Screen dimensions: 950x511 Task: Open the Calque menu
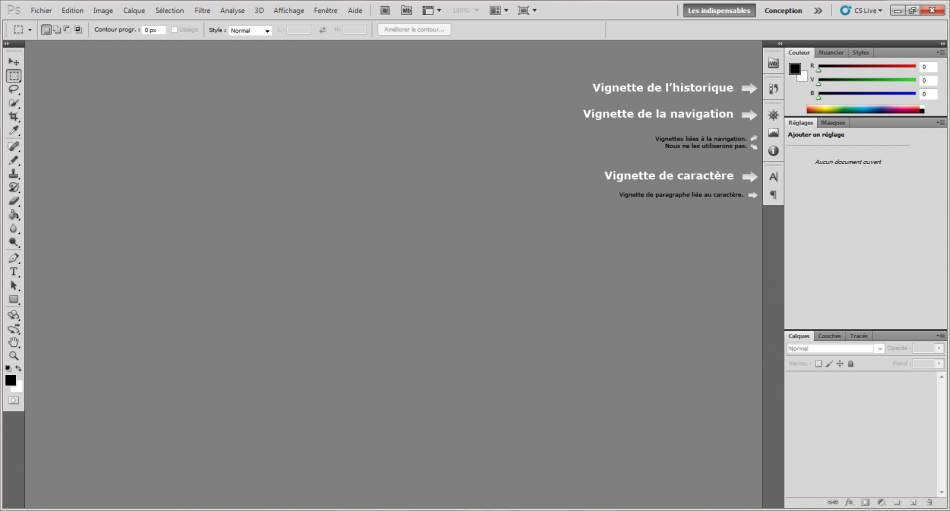pyautogui.click(x=134, y=10)
